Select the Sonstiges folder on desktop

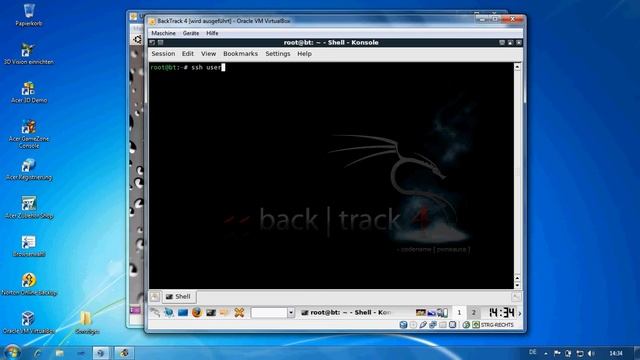tap(87, 322)
